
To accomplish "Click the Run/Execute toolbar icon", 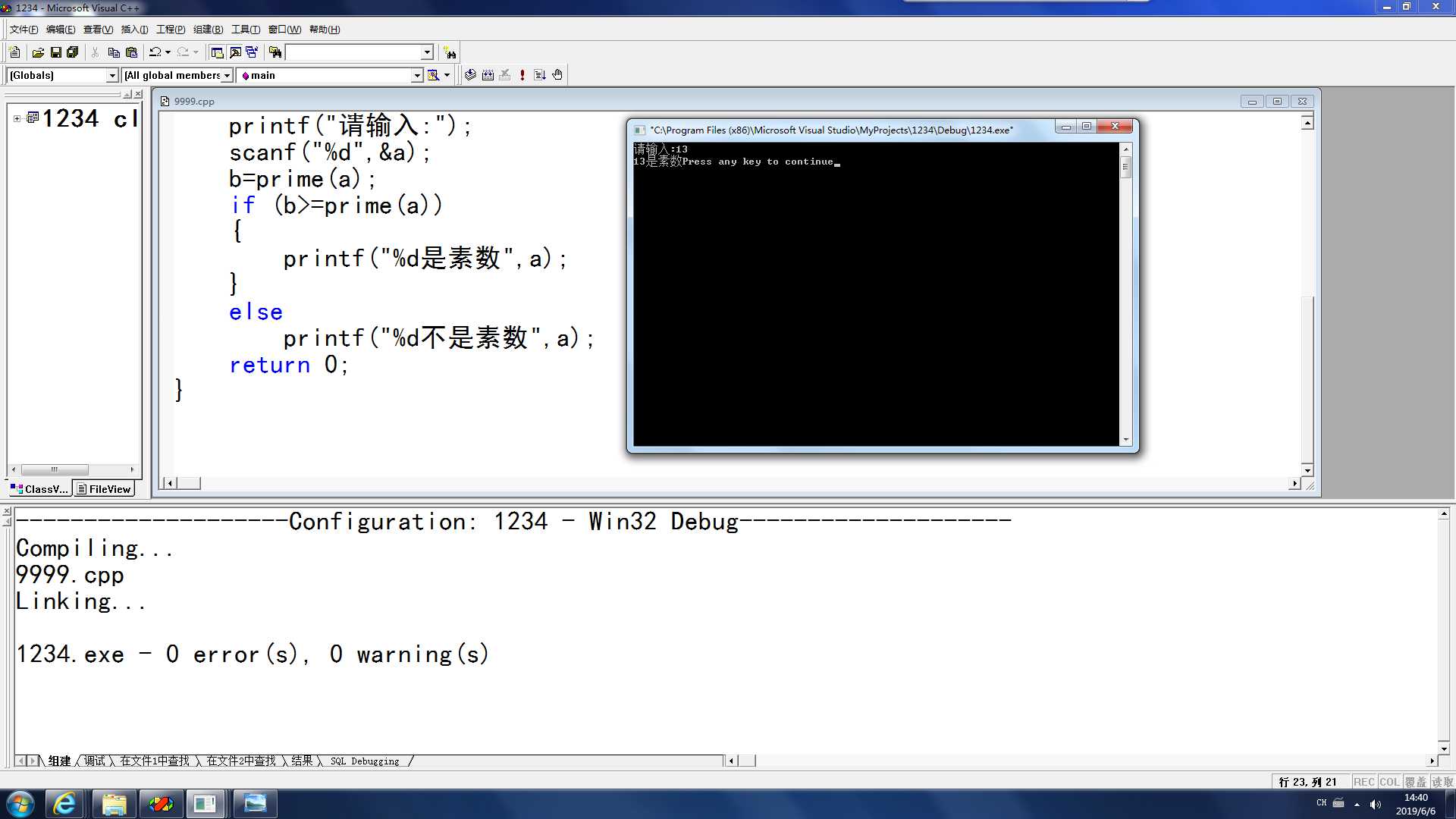I will 524,74.
